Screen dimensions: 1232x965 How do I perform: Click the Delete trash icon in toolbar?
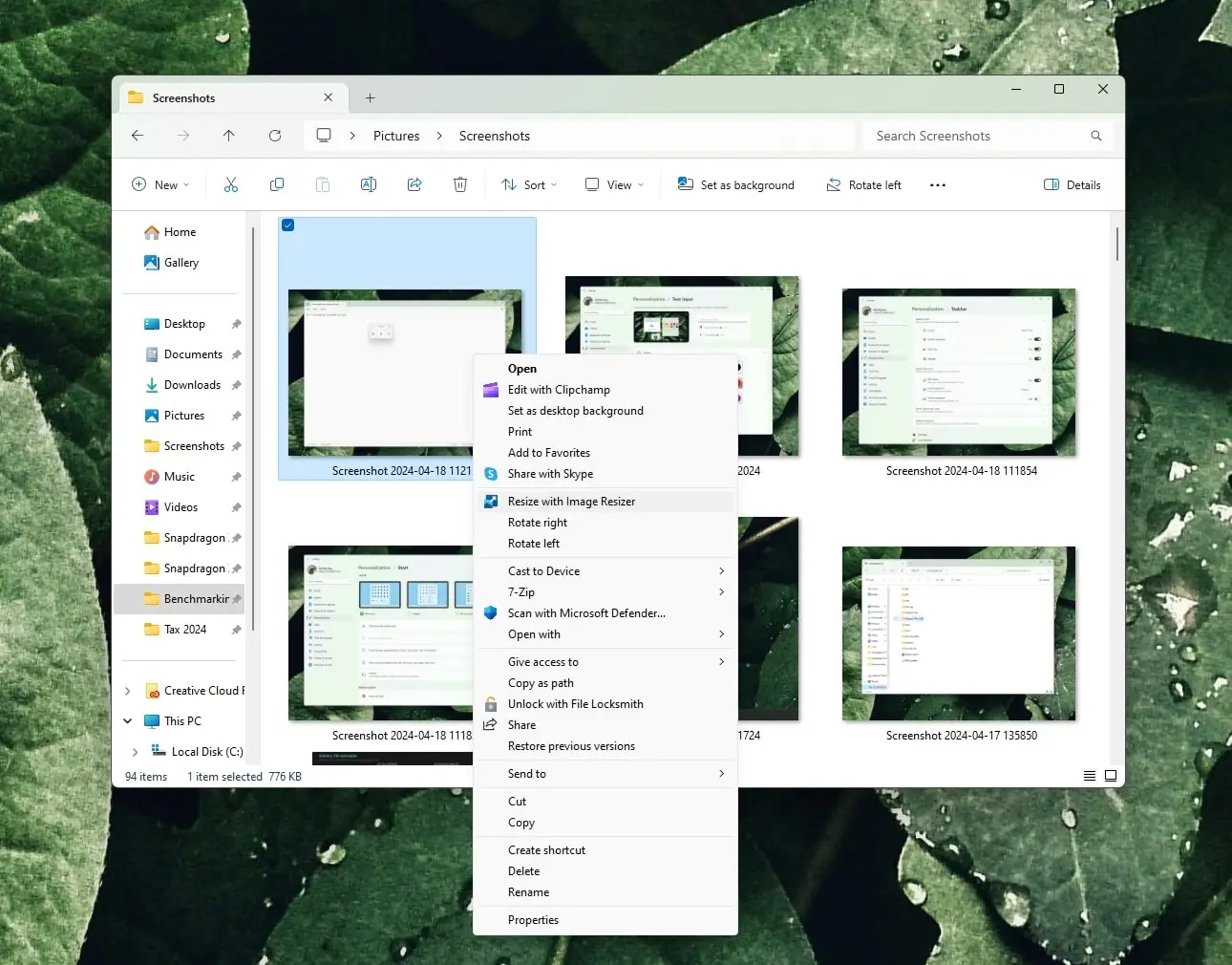[460, 184]
